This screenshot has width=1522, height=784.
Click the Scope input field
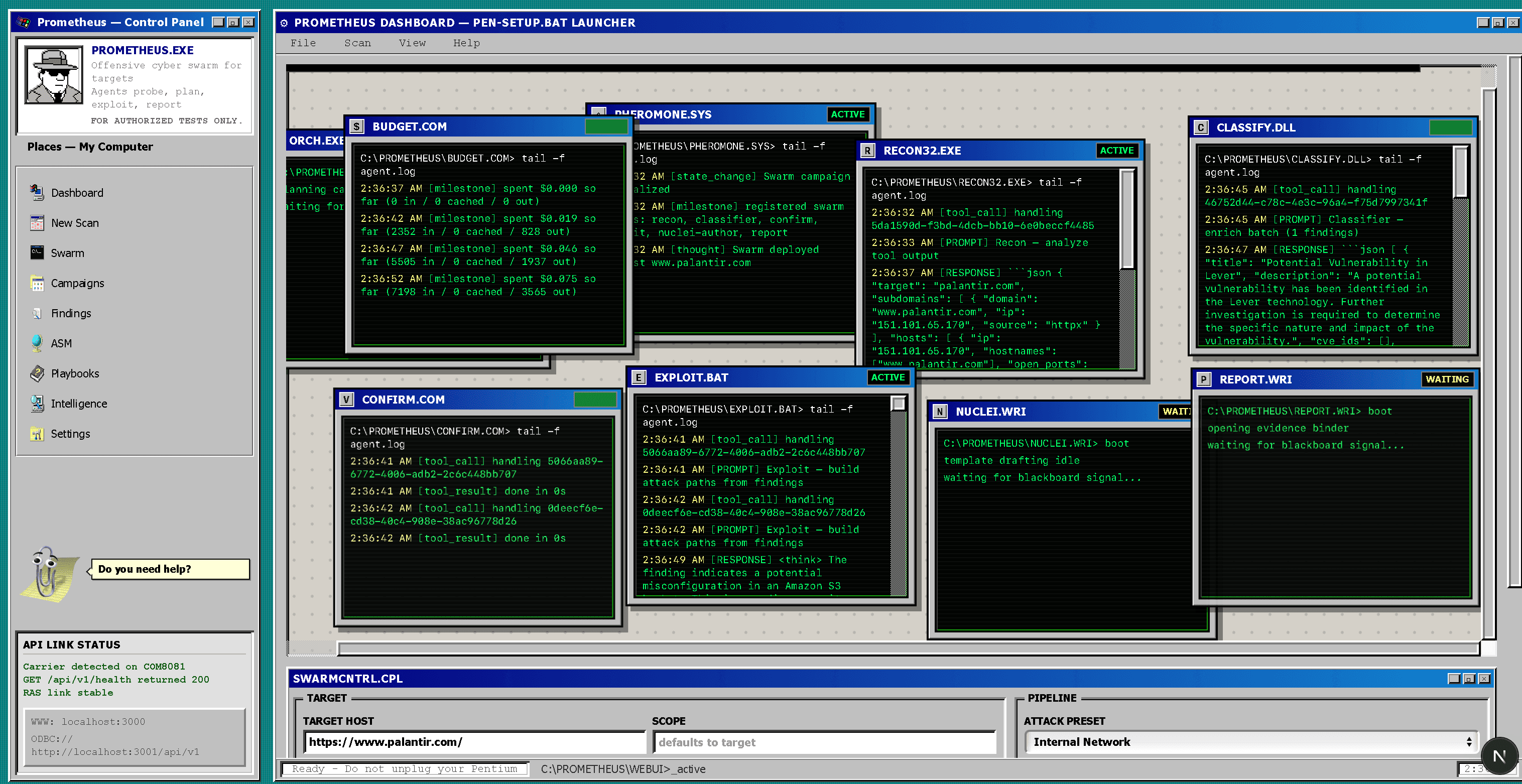pos(824,742)
